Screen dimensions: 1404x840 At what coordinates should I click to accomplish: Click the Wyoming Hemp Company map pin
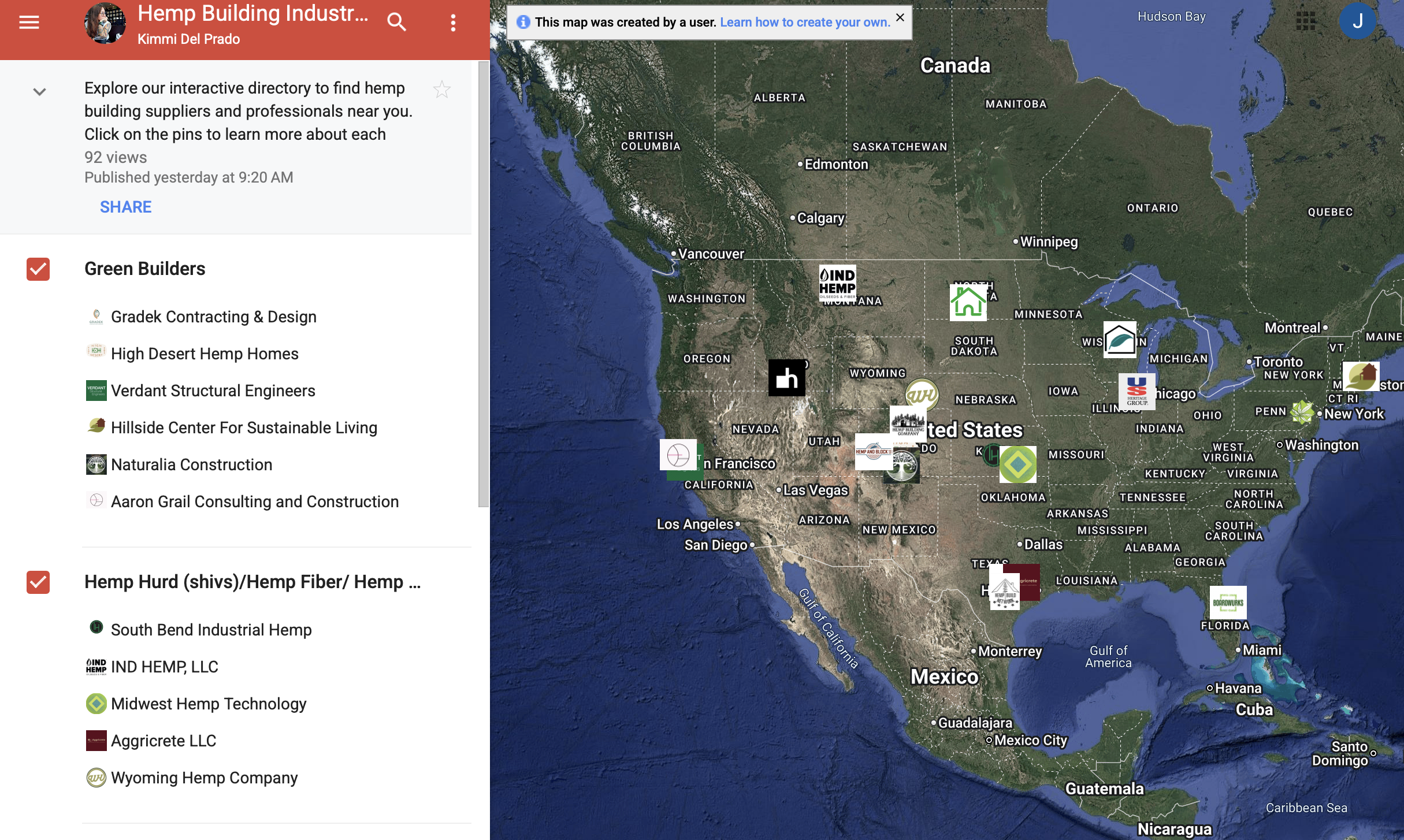tap(922, 395)
